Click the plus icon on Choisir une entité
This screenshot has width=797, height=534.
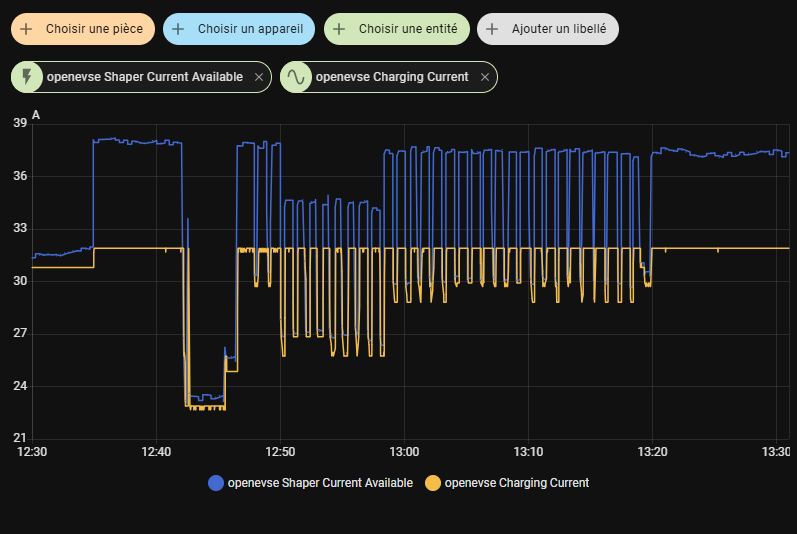(340, 30)
